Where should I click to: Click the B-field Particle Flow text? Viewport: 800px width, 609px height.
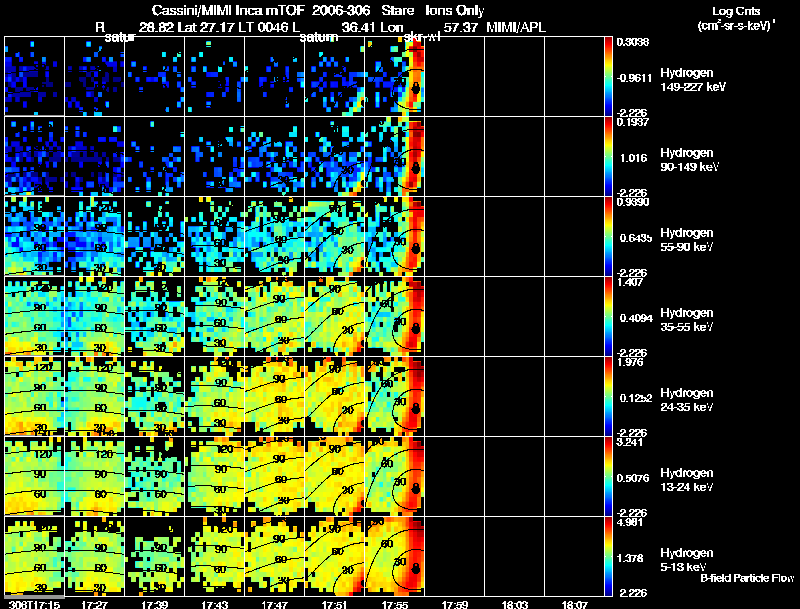pyautogui.click(x=746, y=578)
